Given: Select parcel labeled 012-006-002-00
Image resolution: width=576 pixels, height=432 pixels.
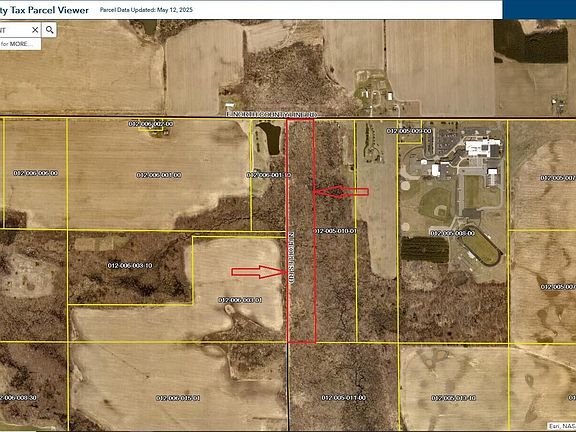Looking at the screenshot, I should pyautogui.click(x=151, y=124).
